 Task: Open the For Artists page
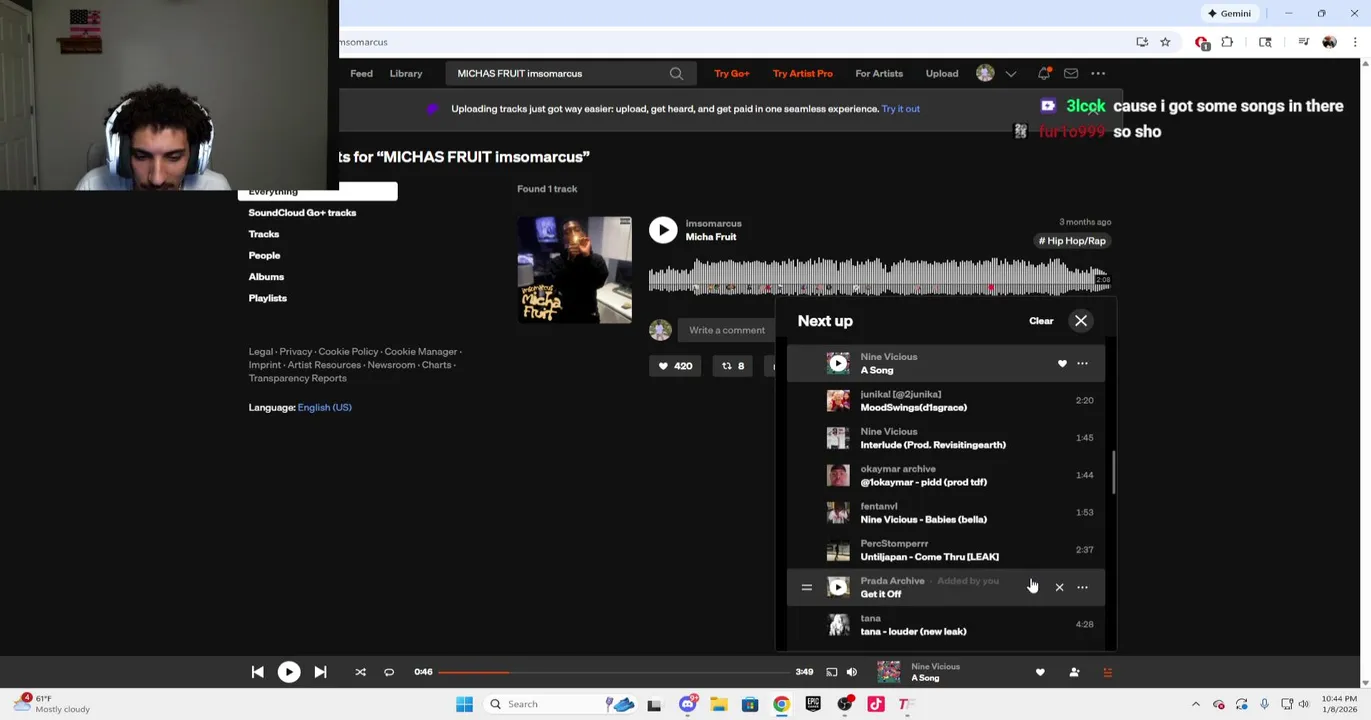click(x=879, y=73)
